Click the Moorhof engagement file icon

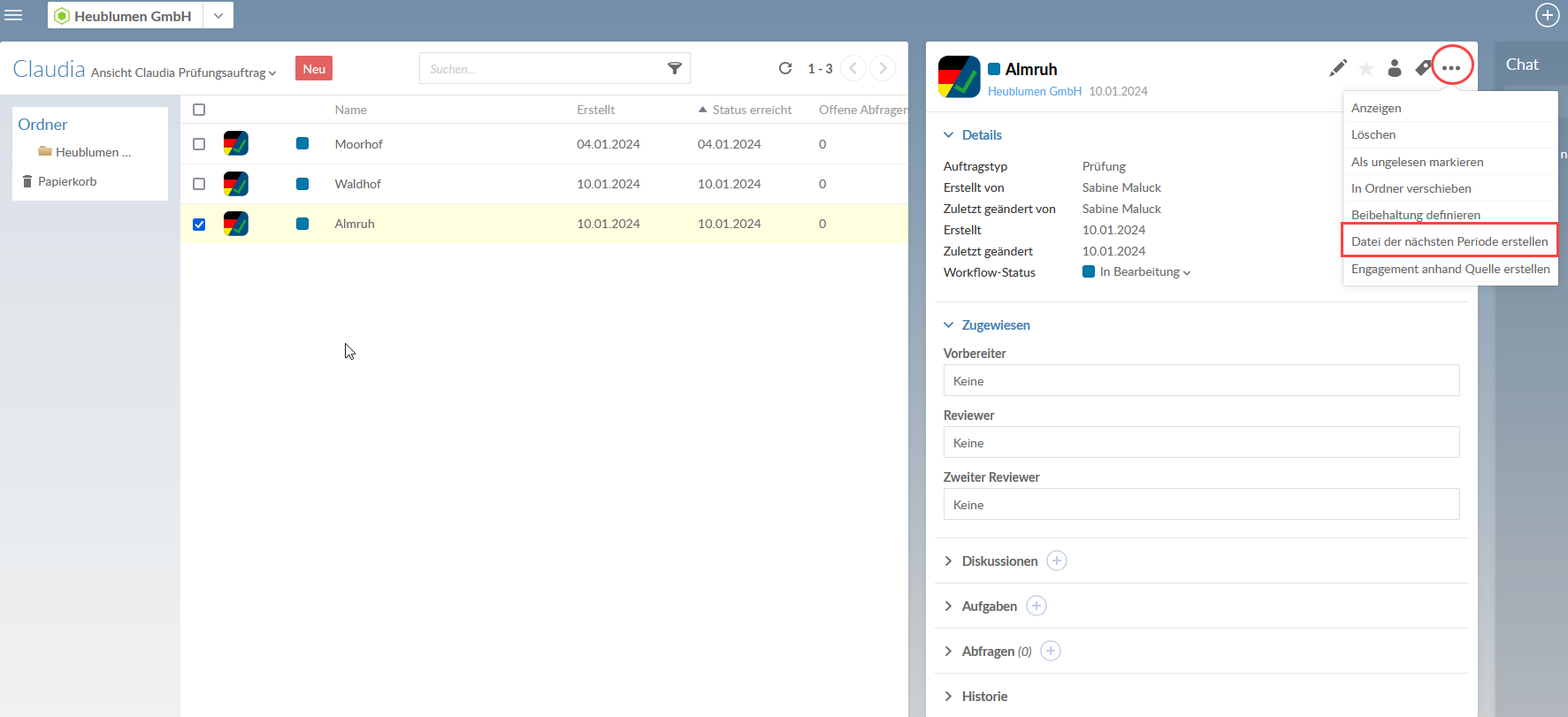coord(236,143)
